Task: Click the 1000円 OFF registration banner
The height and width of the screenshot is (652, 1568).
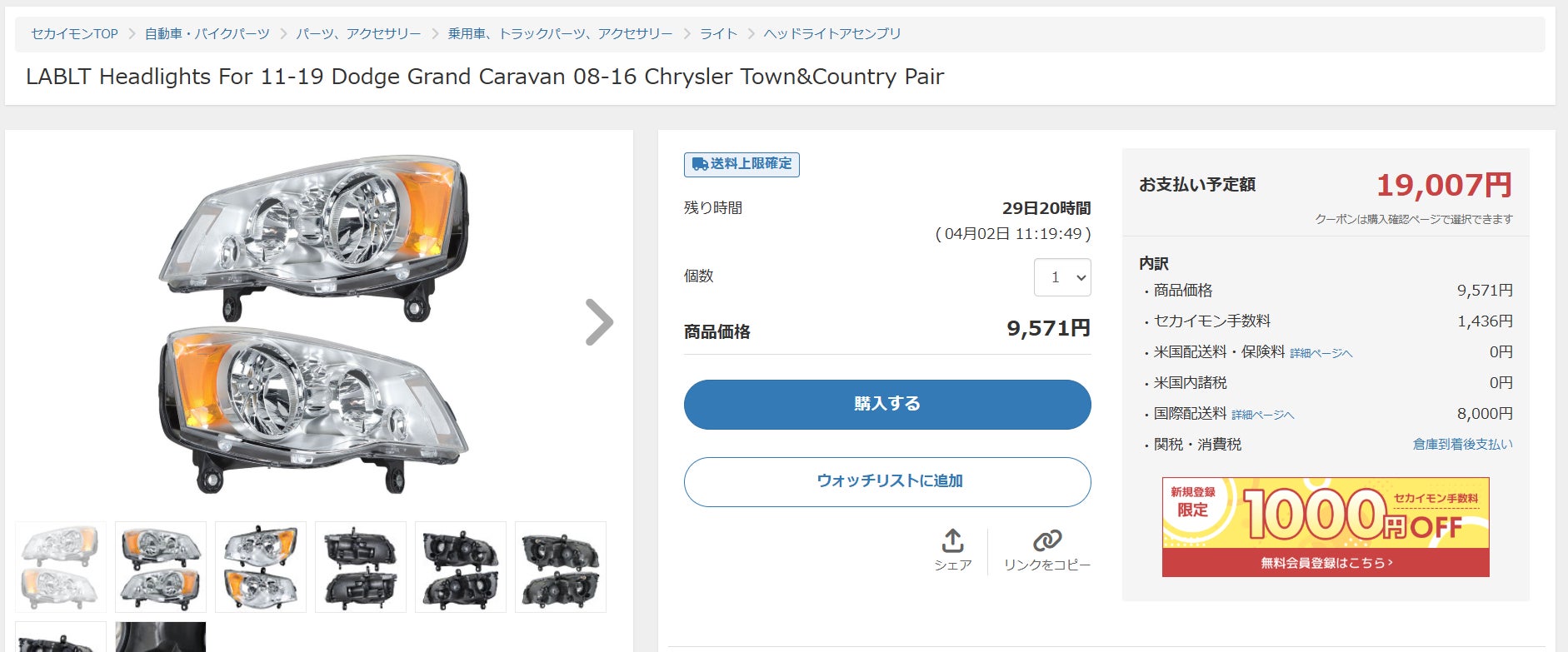Action: click(1325, 526)
